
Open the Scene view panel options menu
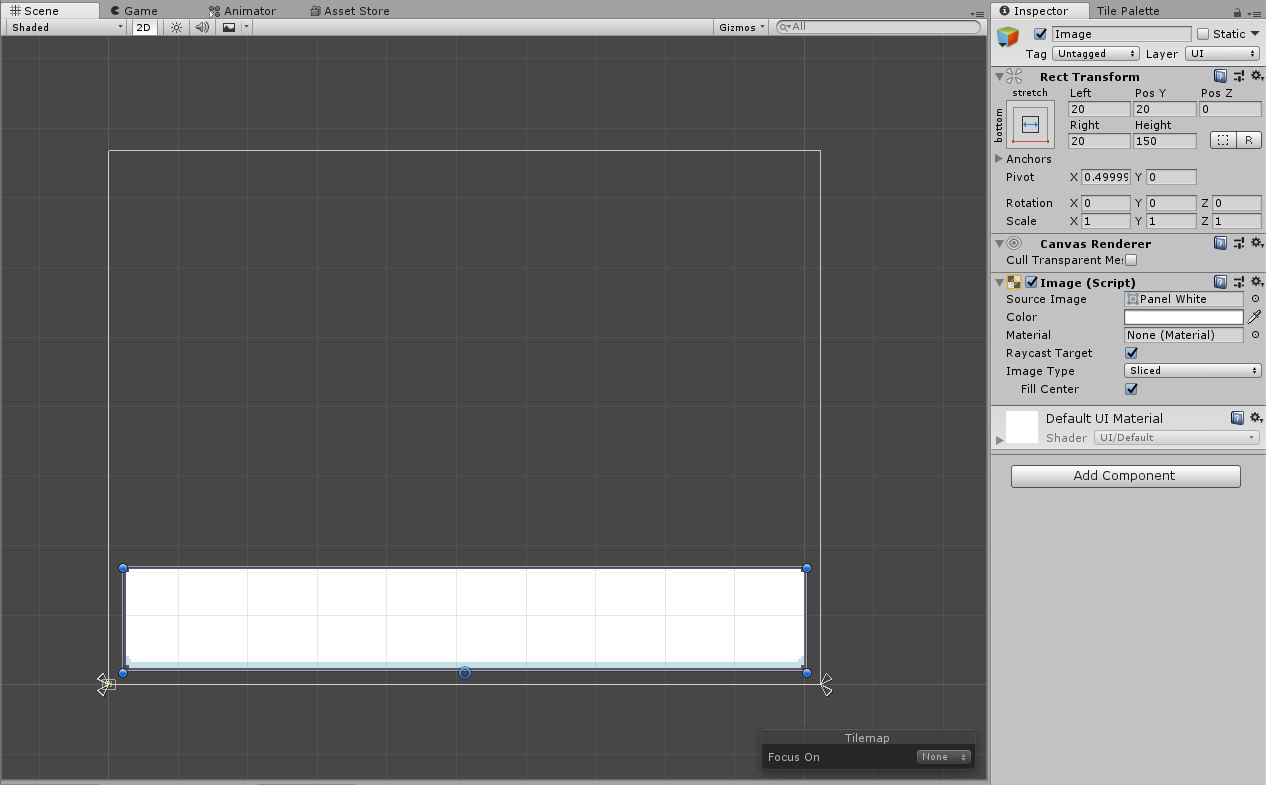[x=977, y=14]
